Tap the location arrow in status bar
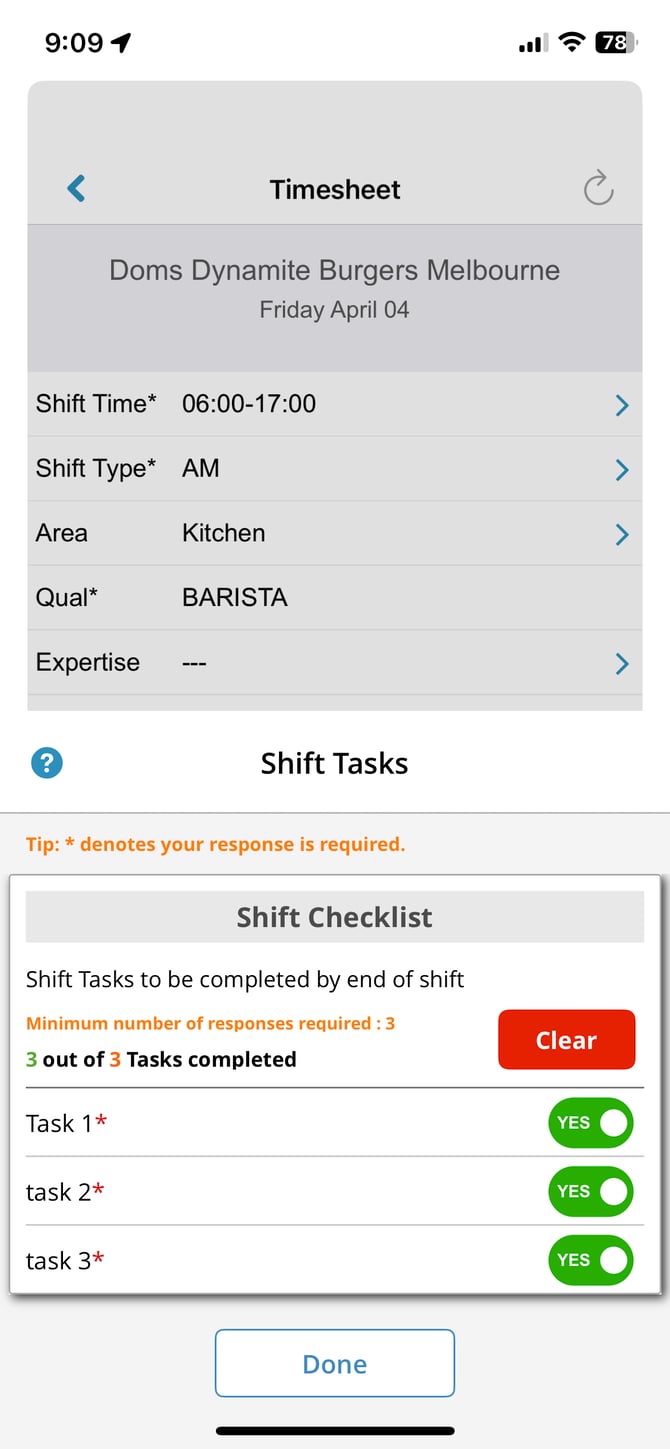Image resolution: width=670 pixels, height=1449 pixels. click(x=121, y=42)
